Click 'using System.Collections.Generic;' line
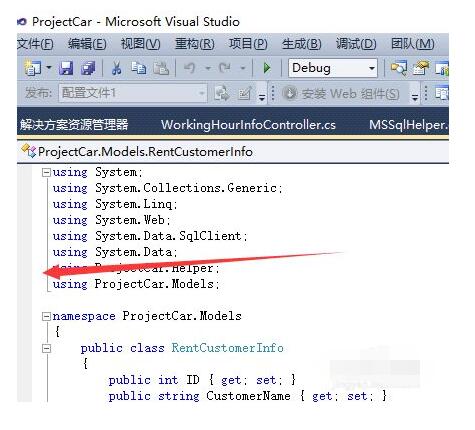Viewport: 475px width, 430px height. [168, 188]
